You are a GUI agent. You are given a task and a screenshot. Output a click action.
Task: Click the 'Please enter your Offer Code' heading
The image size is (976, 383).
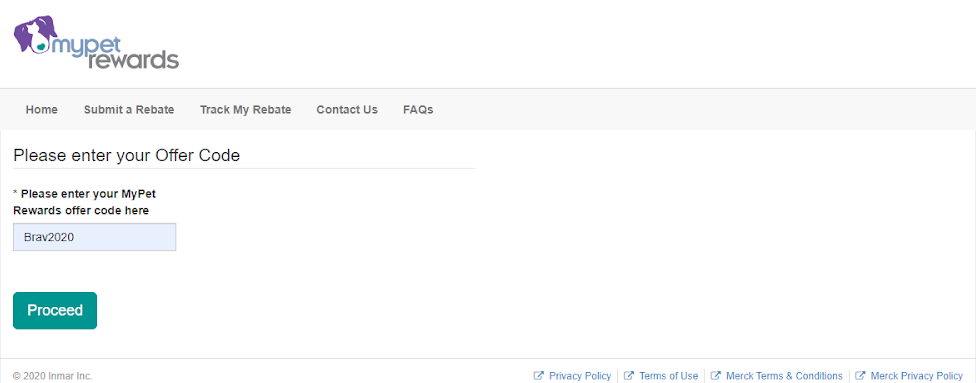coord(126,155)
